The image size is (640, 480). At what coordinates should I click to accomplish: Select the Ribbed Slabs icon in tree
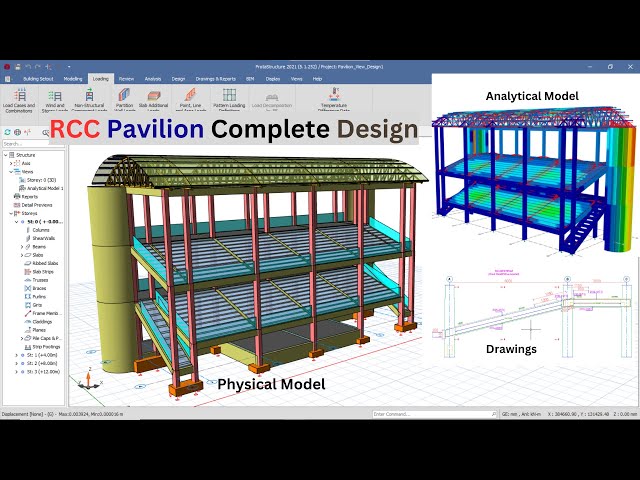coord(28,263)
